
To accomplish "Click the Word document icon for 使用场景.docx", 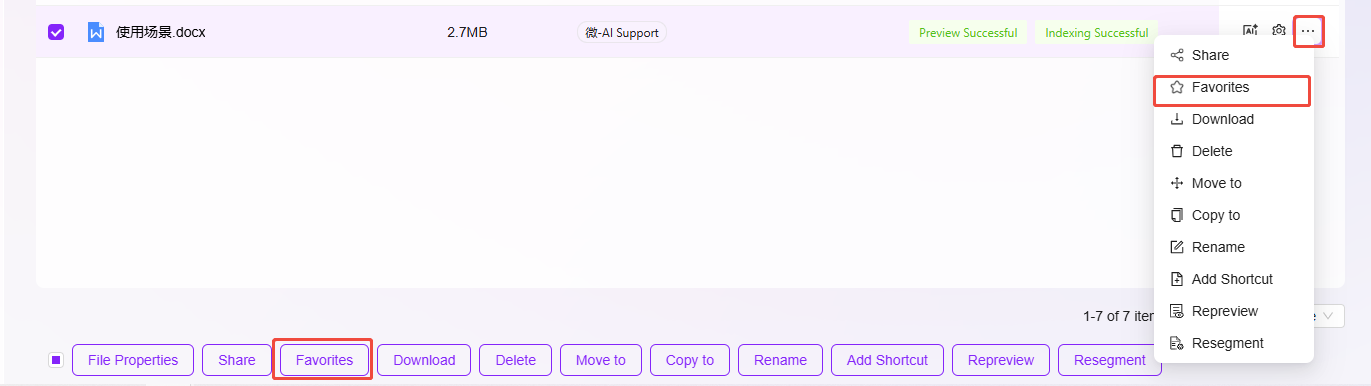I will click(x=96, y=32).
